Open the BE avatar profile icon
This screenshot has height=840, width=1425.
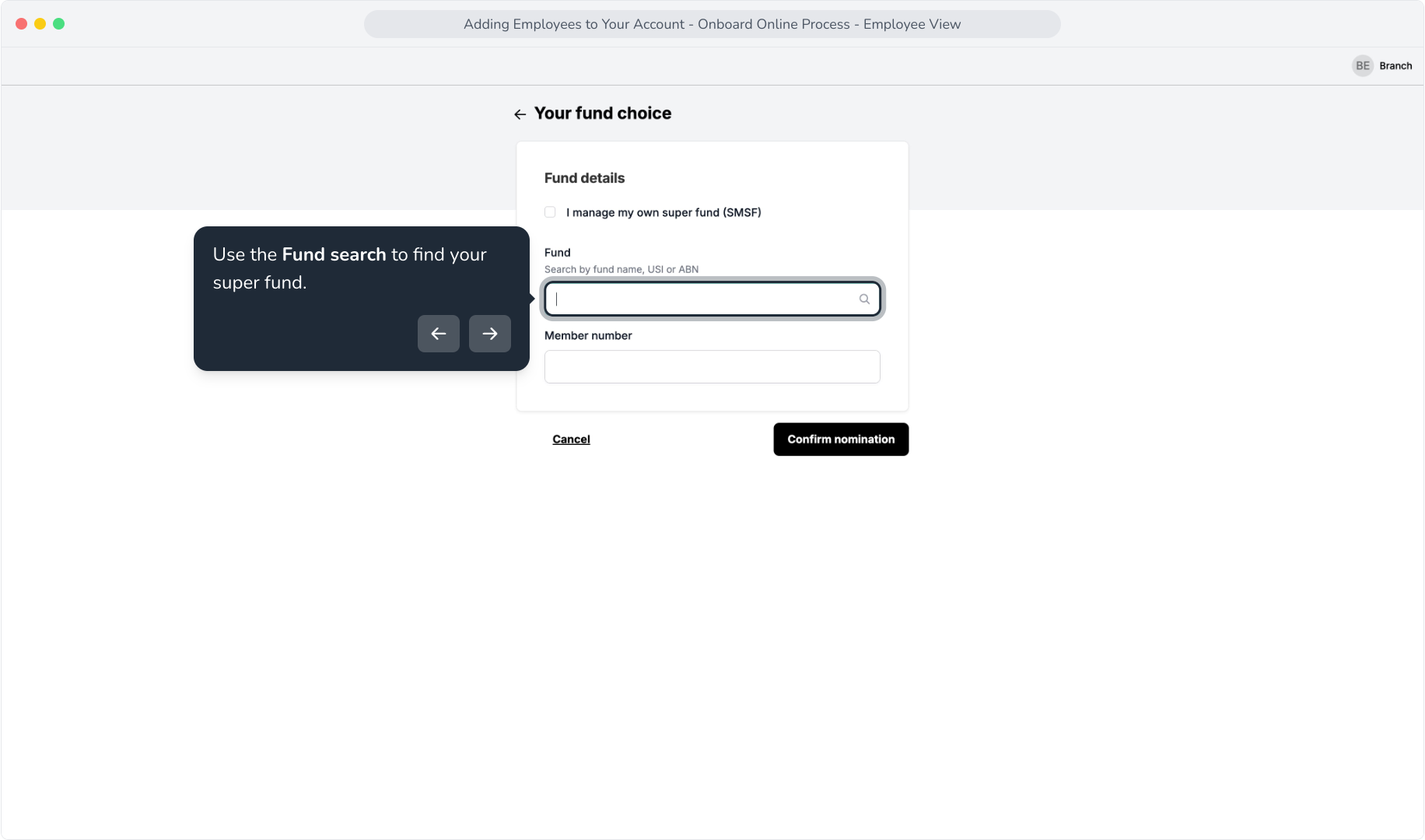tap(1363, 66)
